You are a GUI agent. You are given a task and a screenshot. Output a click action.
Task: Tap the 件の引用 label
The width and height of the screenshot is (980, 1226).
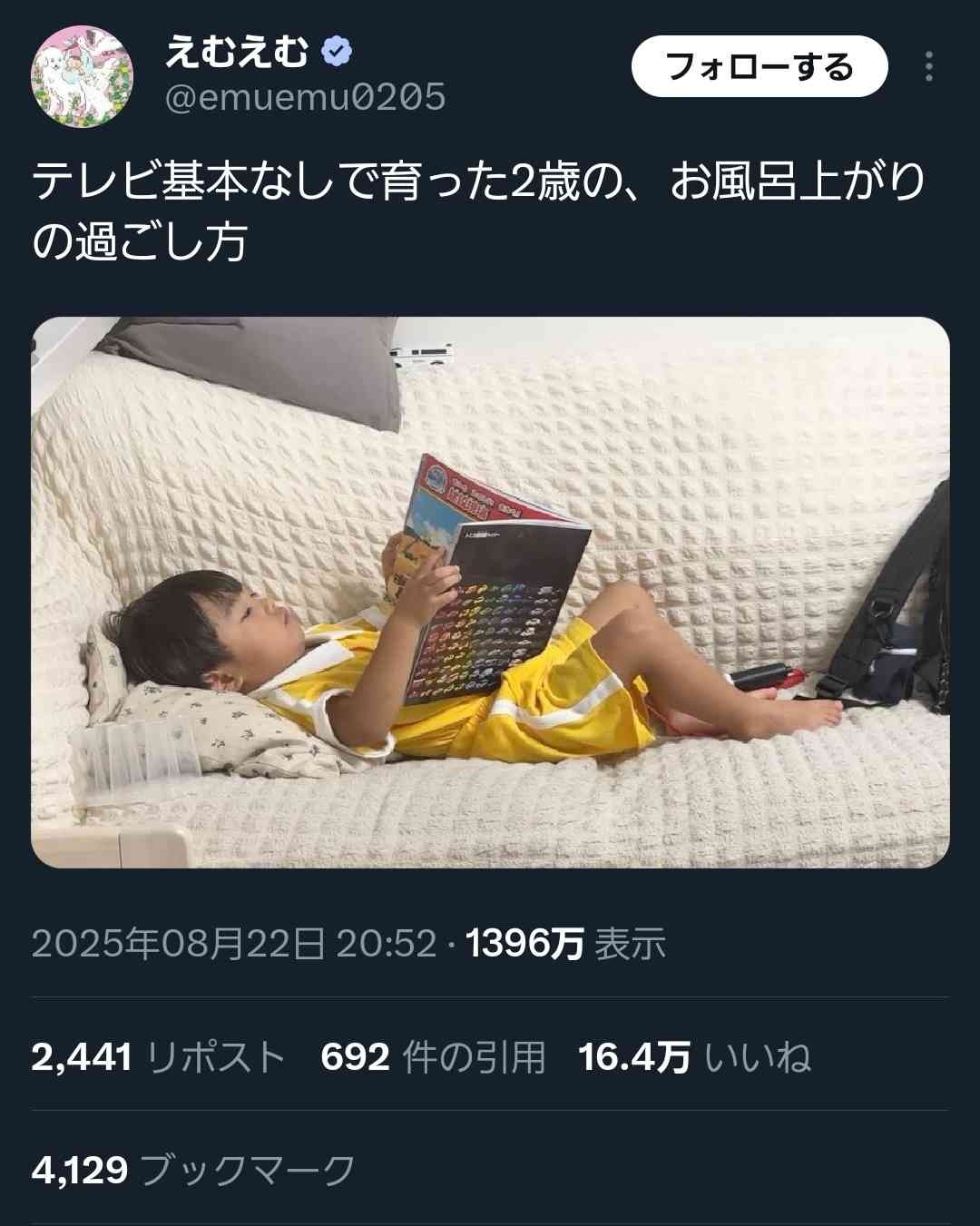click(x=474, y=1057)
